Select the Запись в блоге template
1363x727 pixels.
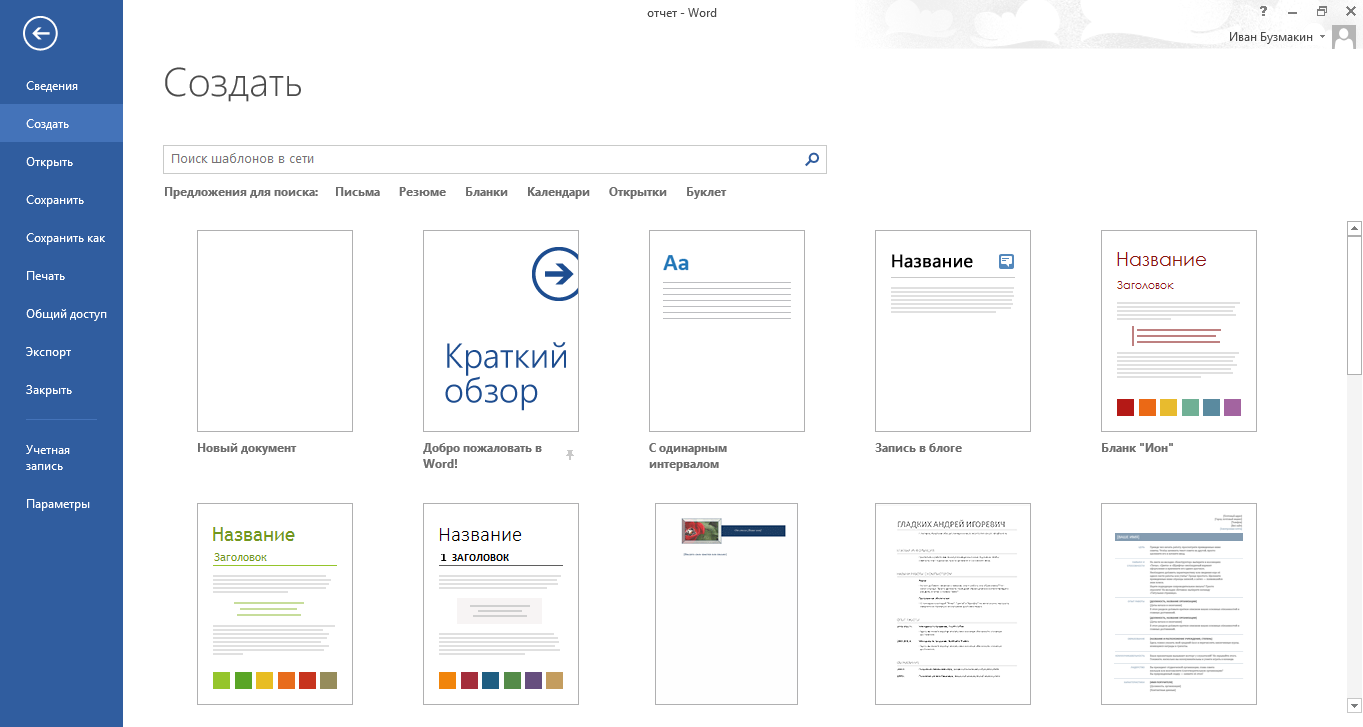(953, 331)
